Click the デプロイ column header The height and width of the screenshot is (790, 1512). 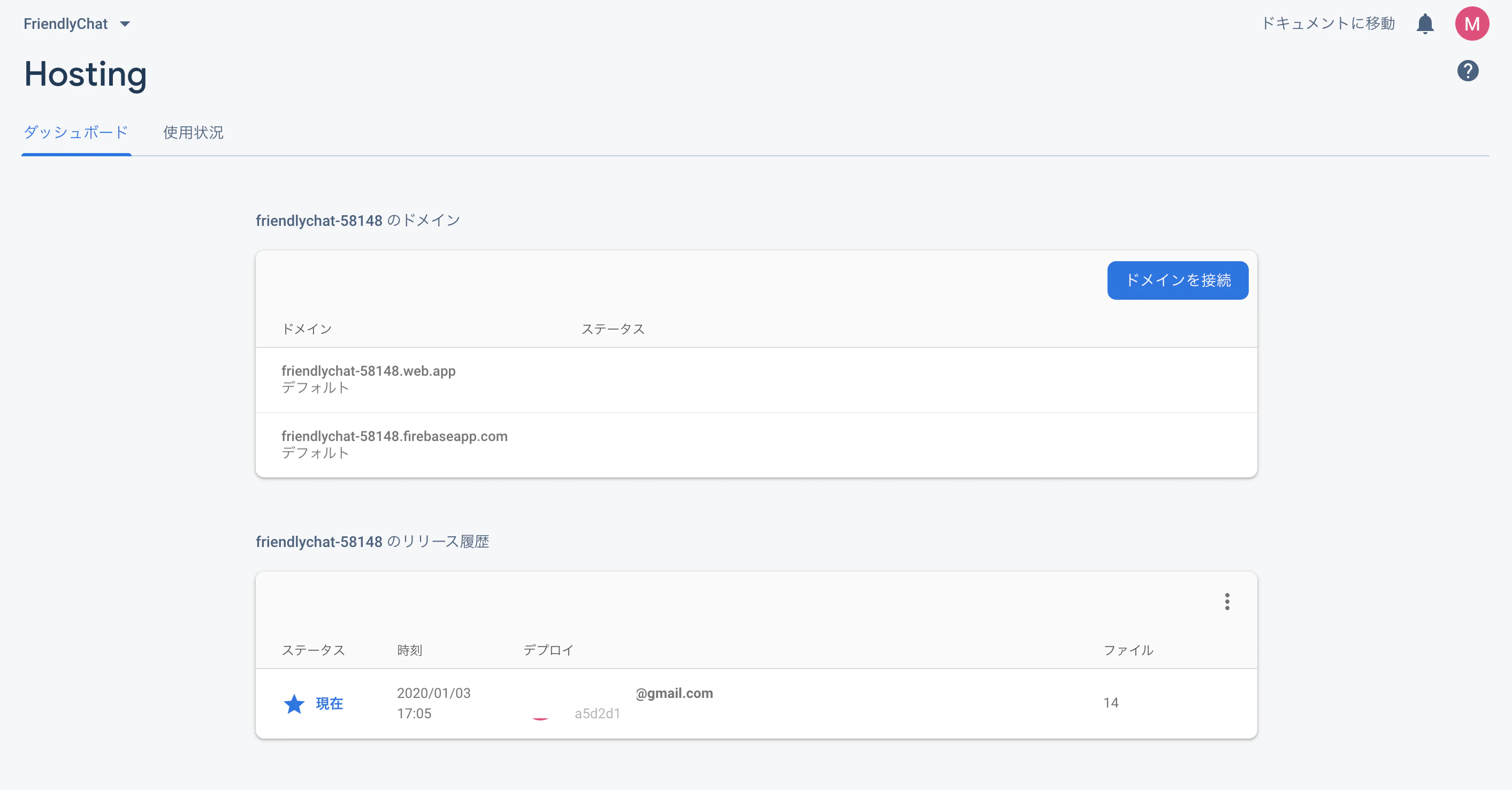coord(548,650)
